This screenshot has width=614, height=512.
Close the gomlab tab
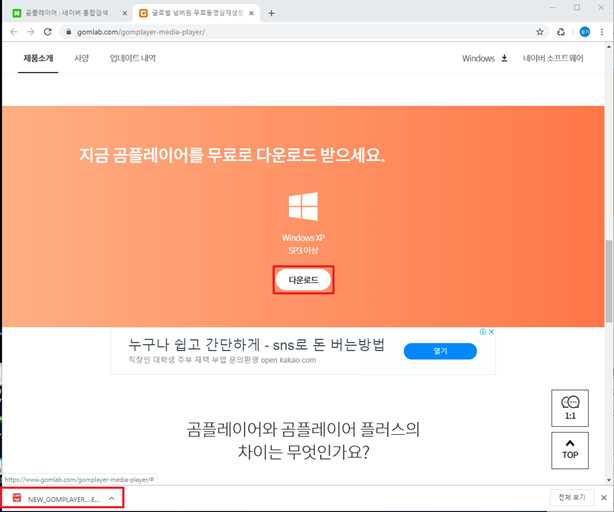tap(251, 13)
